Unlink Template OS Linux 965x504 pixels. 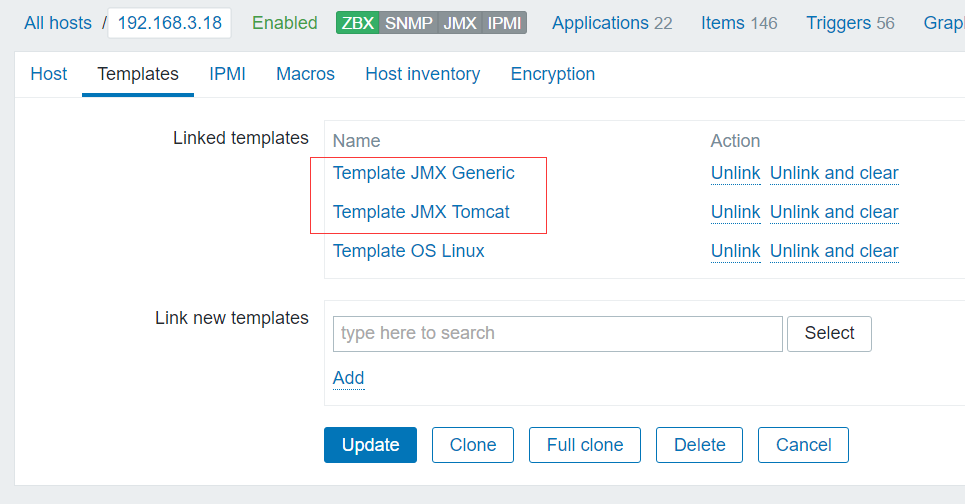coord(735,251)
